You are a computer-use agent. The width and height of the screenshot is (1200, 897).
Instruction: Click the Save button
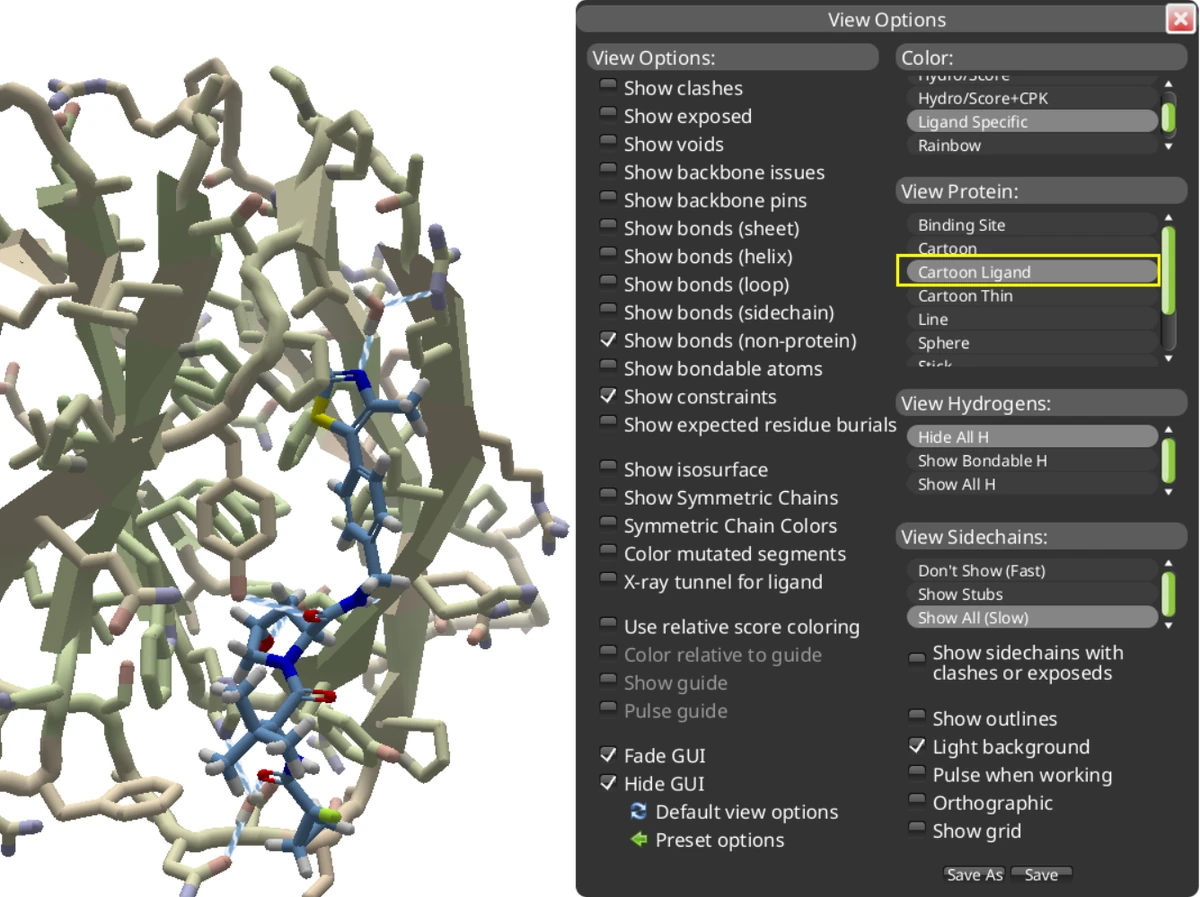[1041, 874]
